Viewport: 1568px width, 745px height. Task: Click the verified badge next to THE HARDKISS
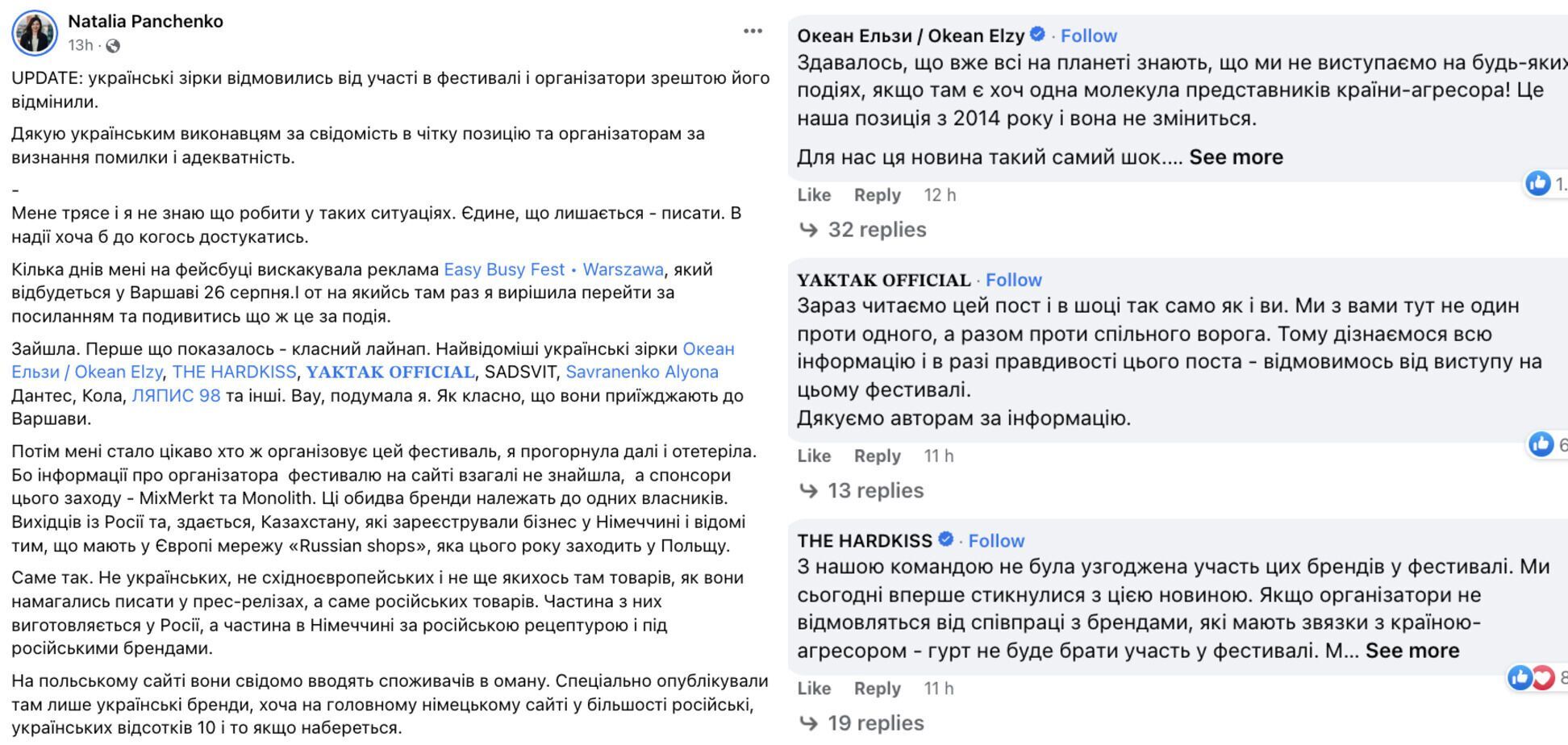(x=946, y=539)
